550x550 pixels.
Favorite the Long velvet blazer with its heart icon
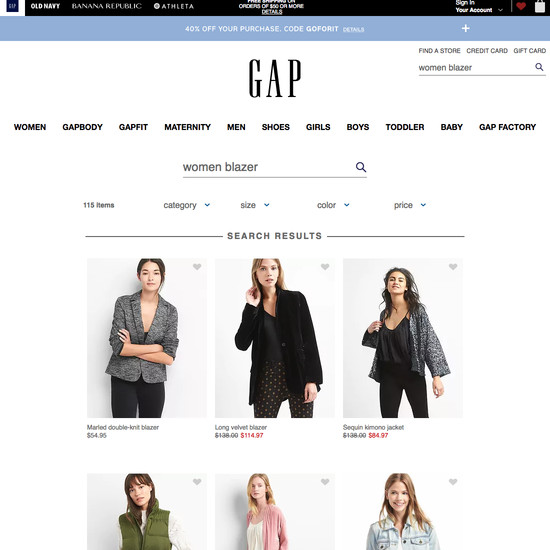click(x=325, y=267)
